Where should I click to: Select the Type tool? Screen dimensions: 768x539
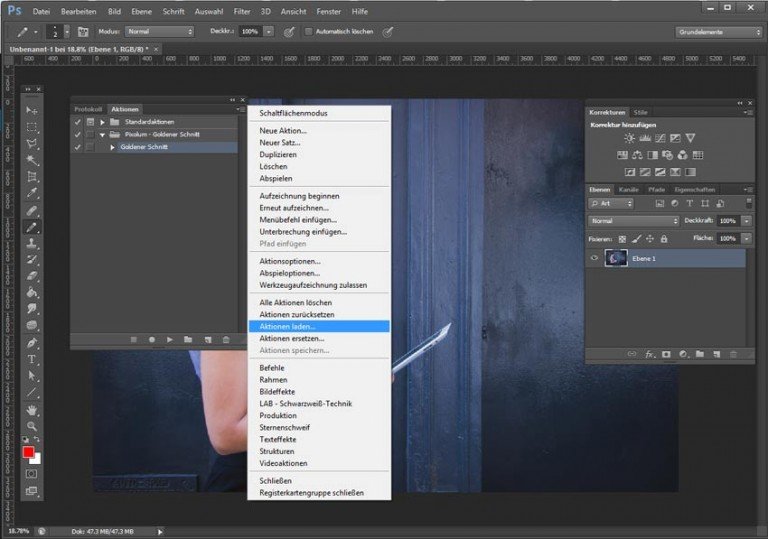tap(32, 359)
